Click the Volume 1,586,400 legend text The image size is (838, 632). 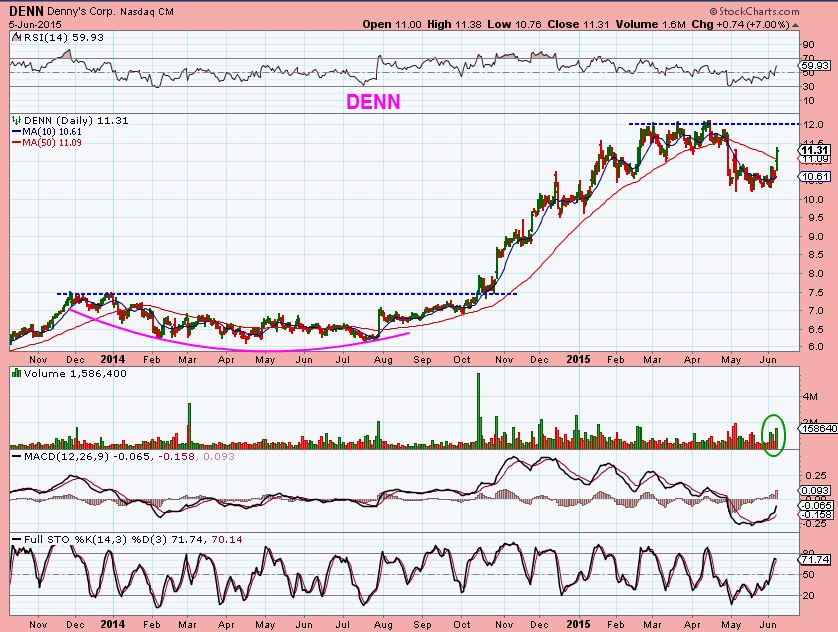tap(75, 373)
